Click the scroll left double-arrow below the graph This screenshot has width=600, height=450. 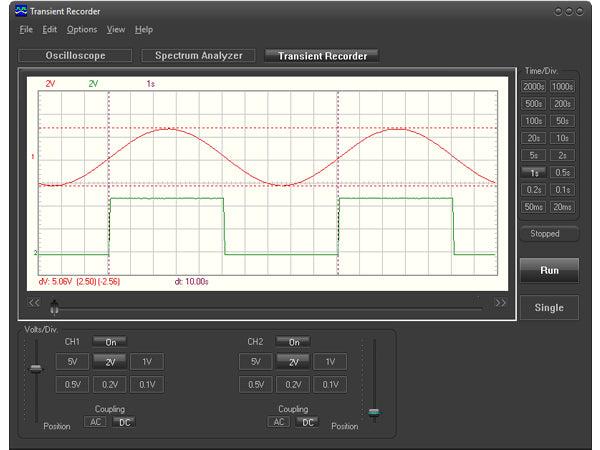click(34, 302)
